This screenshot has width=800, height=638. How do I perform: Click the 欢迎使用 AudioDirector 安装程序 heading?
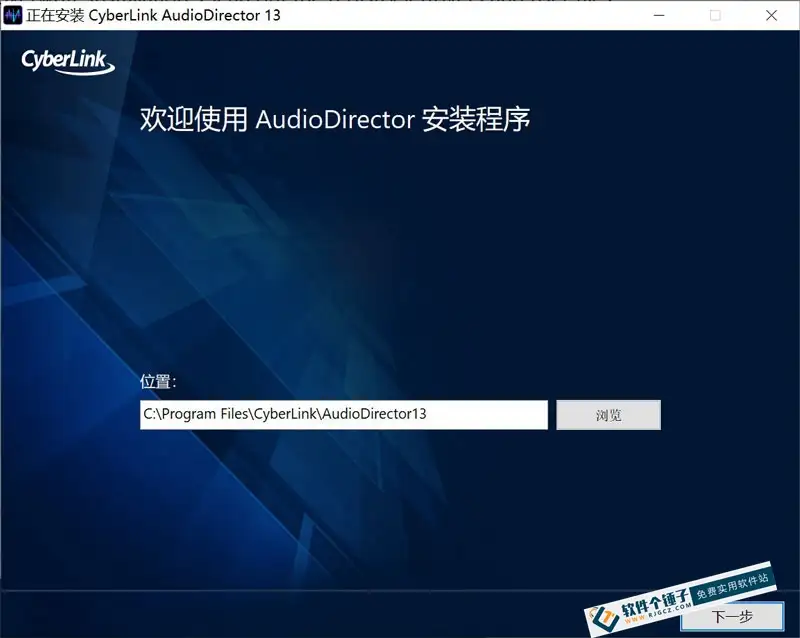tap(333, 118)
